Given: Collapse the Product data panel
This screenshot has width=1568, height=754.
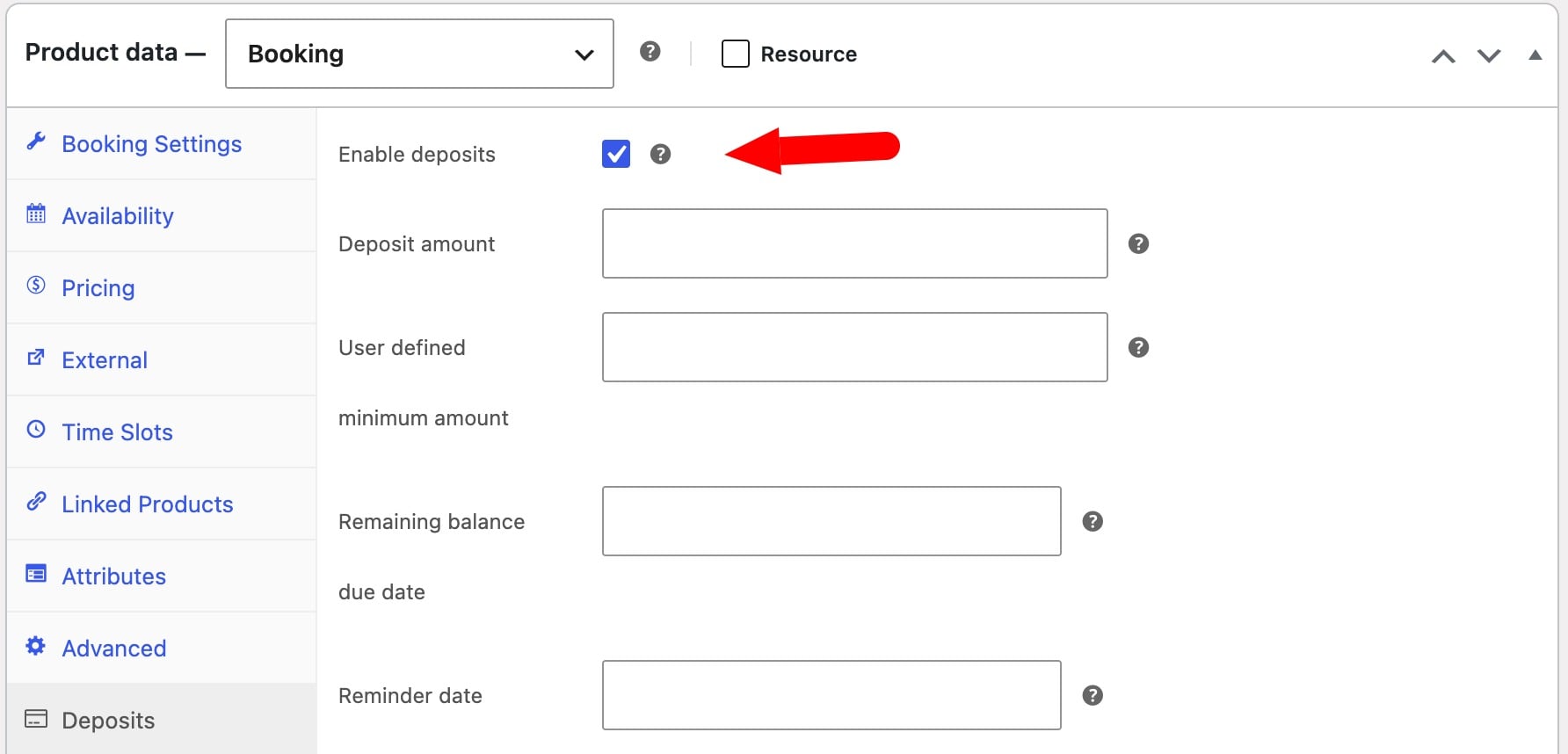Looking at the screenshot, I should coord(1535,55).
